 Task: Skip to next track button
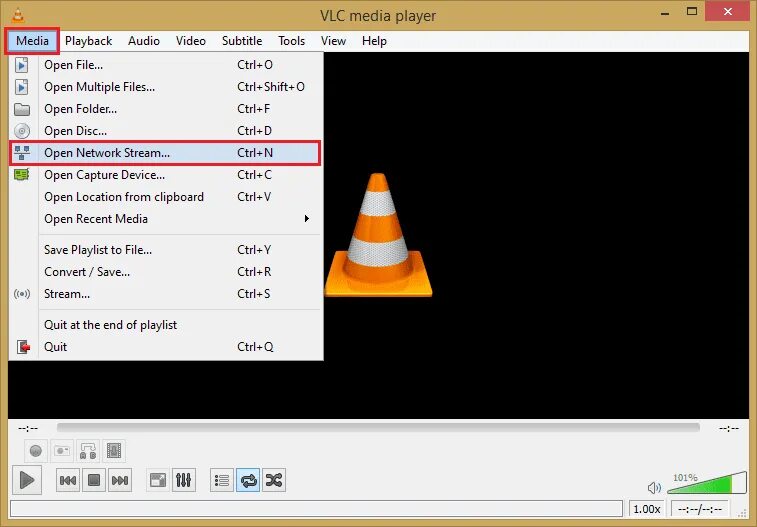coord(120,480)
